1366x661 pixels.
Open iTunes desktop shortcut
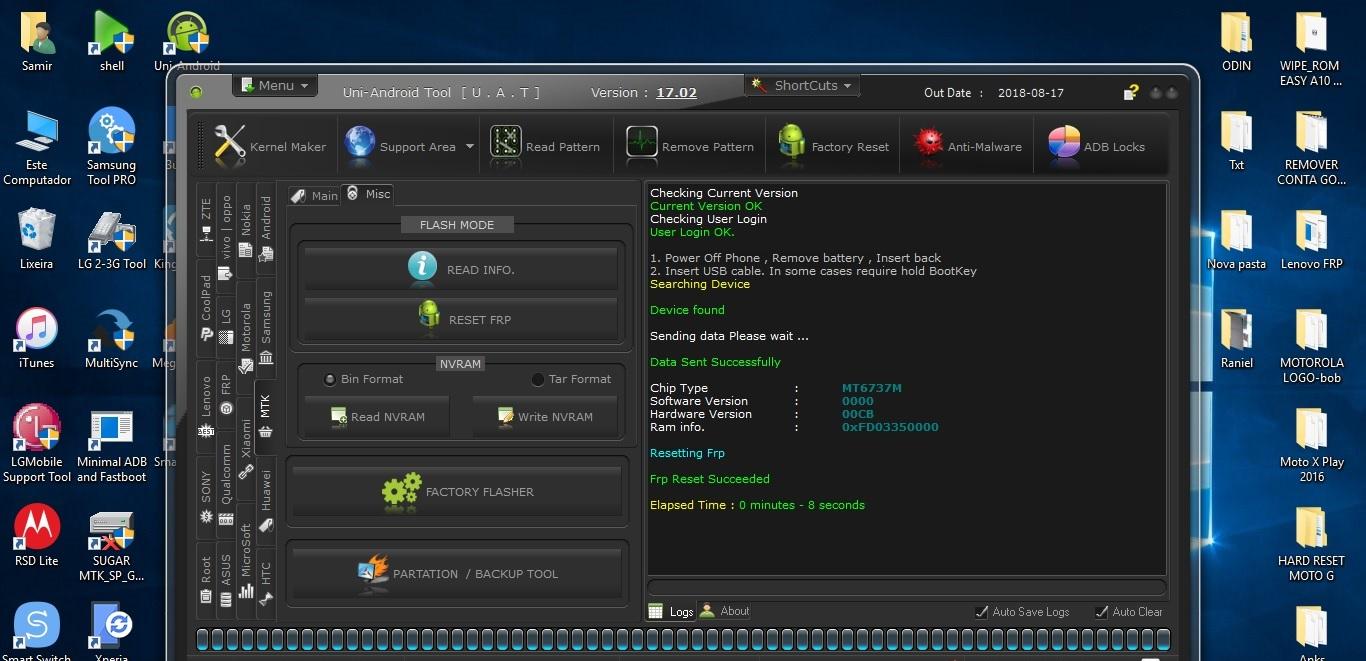(x=37, y=338)
